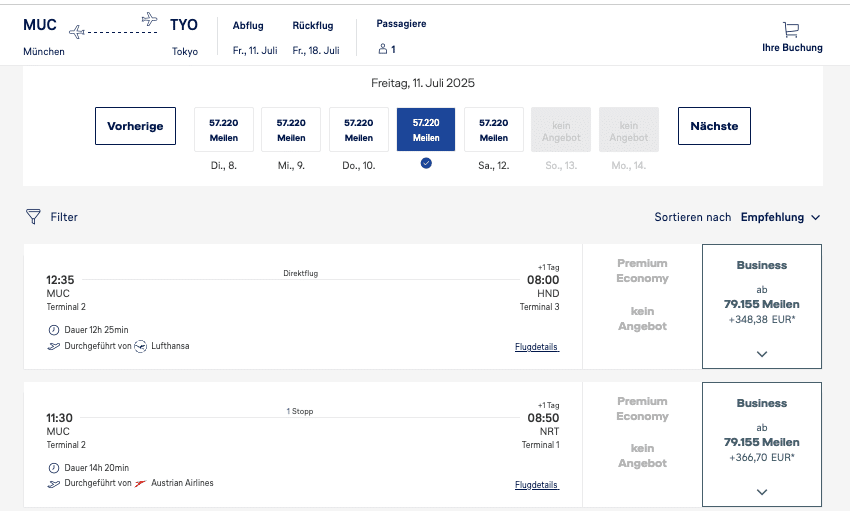The width and height of the screenshot is (850, 511).
Task: Open Flugdetails for the Lufthansa direct flight
Action: (x=537, y=347)
